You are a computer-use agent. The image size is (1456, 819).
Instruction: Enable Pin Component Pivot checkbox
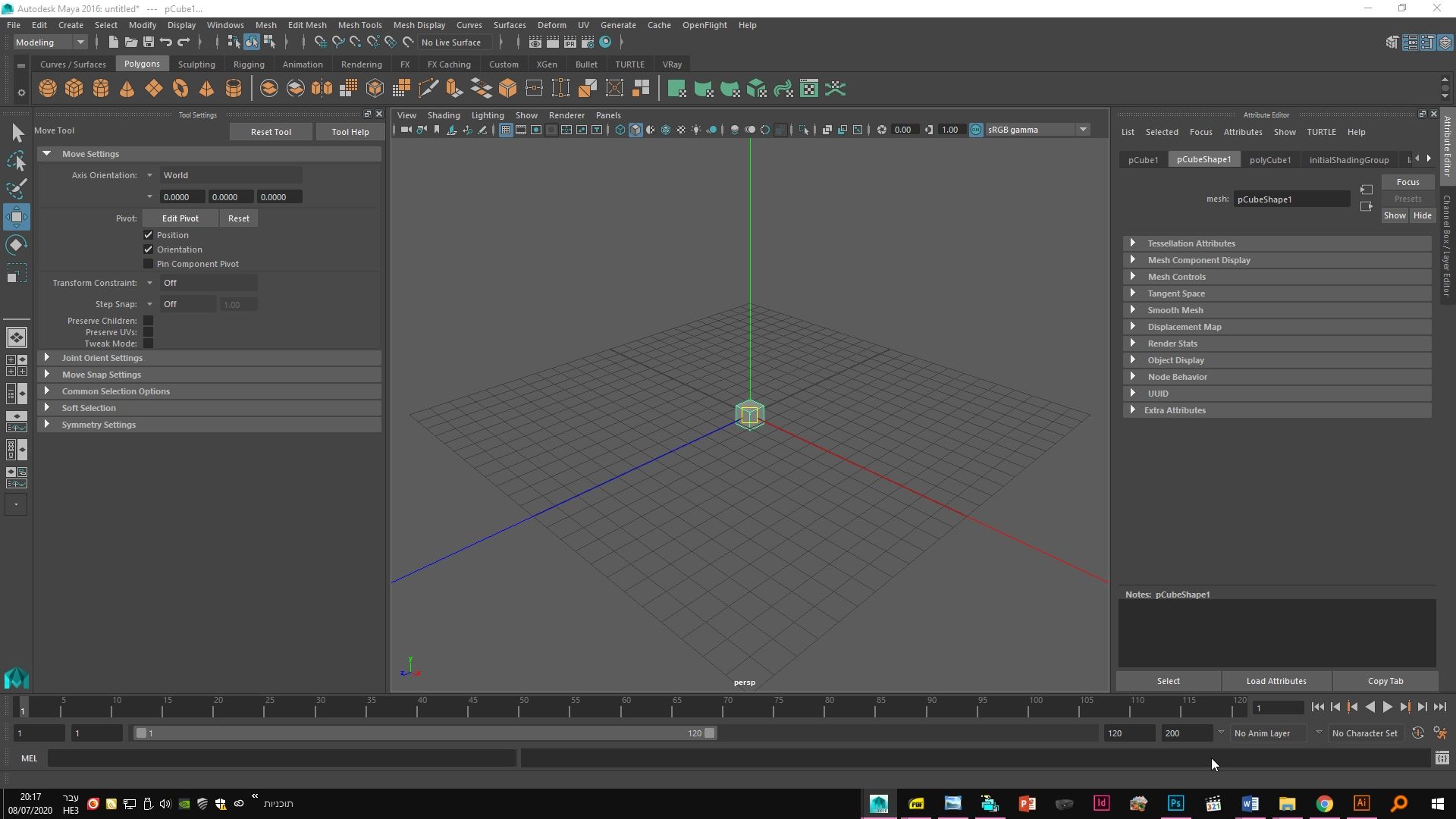click(x=149, y=264)
